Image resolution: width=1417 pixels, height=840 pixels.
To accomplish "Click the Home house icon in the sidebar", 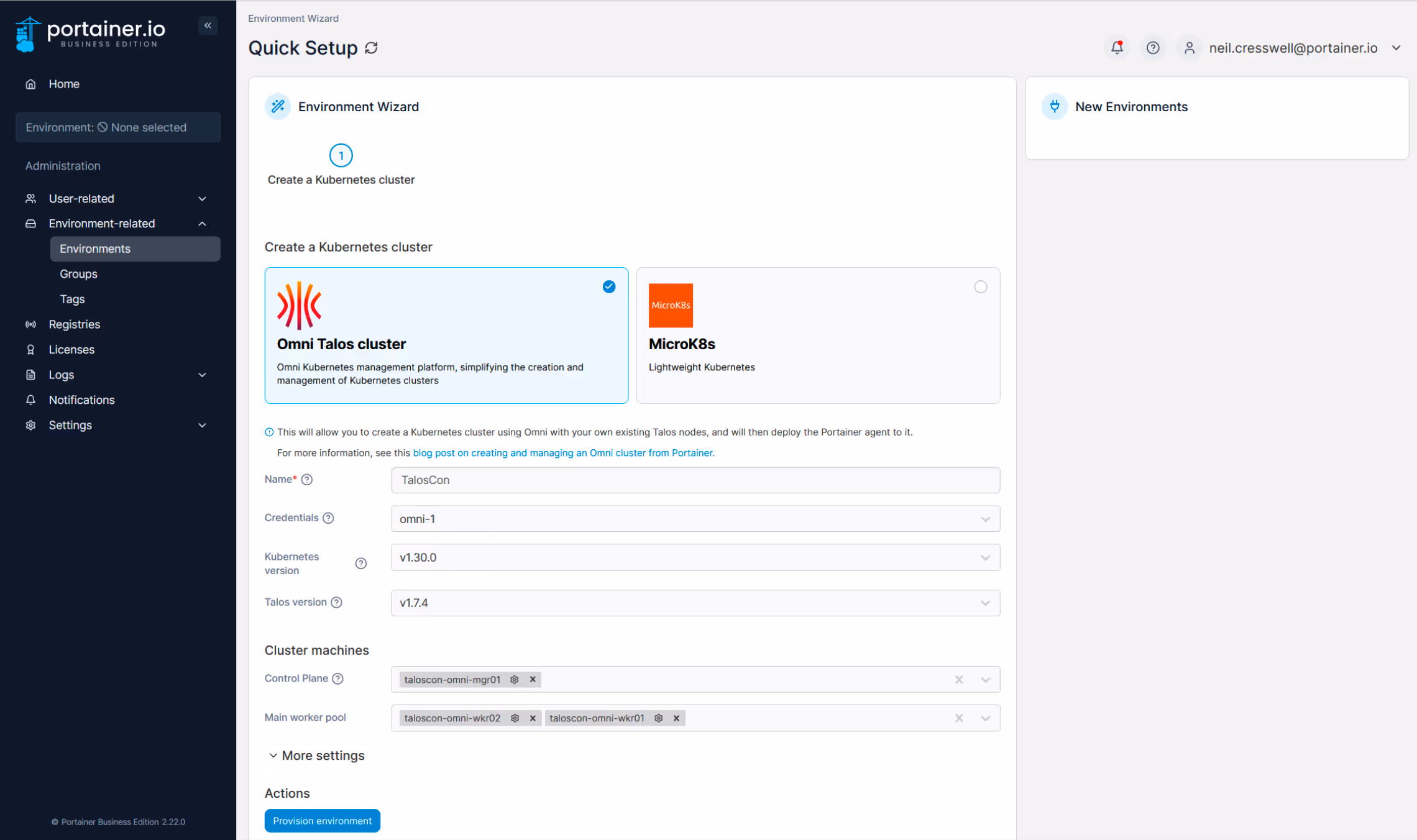I will pyautogui.click(x=30, y=84).
